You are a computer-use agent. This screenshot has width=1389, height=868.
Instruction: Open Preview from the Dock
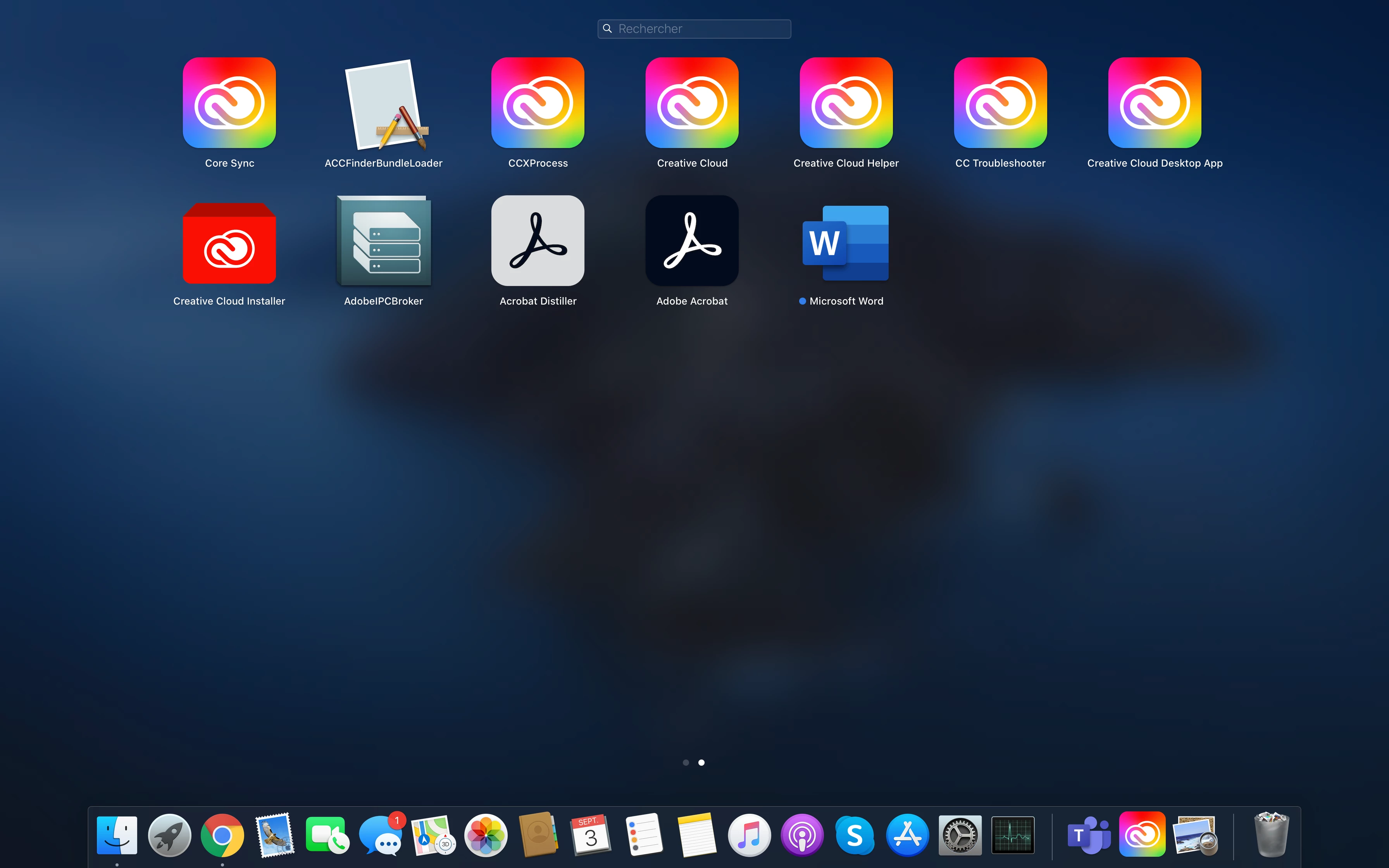tap(1196, 835)
